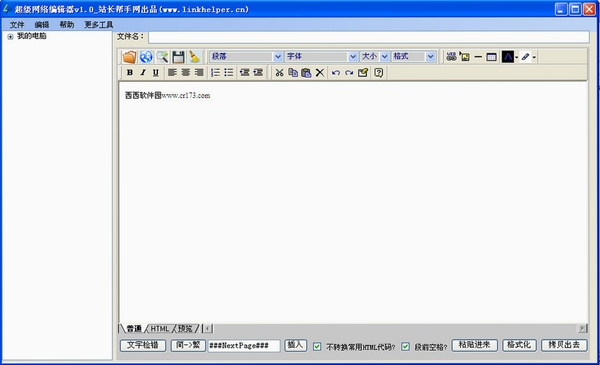Open the 字体 font dropdown

321,57
